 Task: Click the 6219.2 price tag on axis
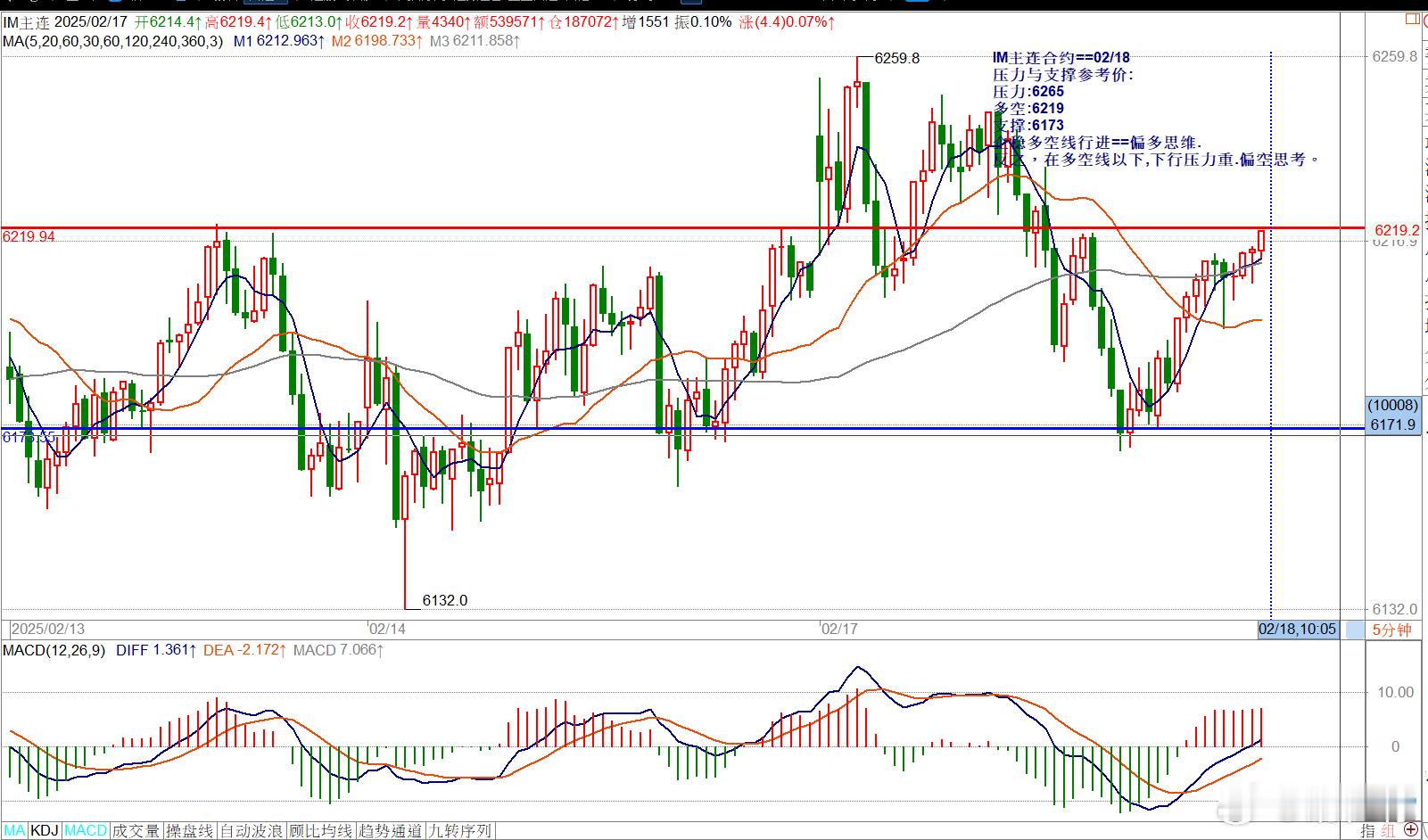coord(1396,229)
